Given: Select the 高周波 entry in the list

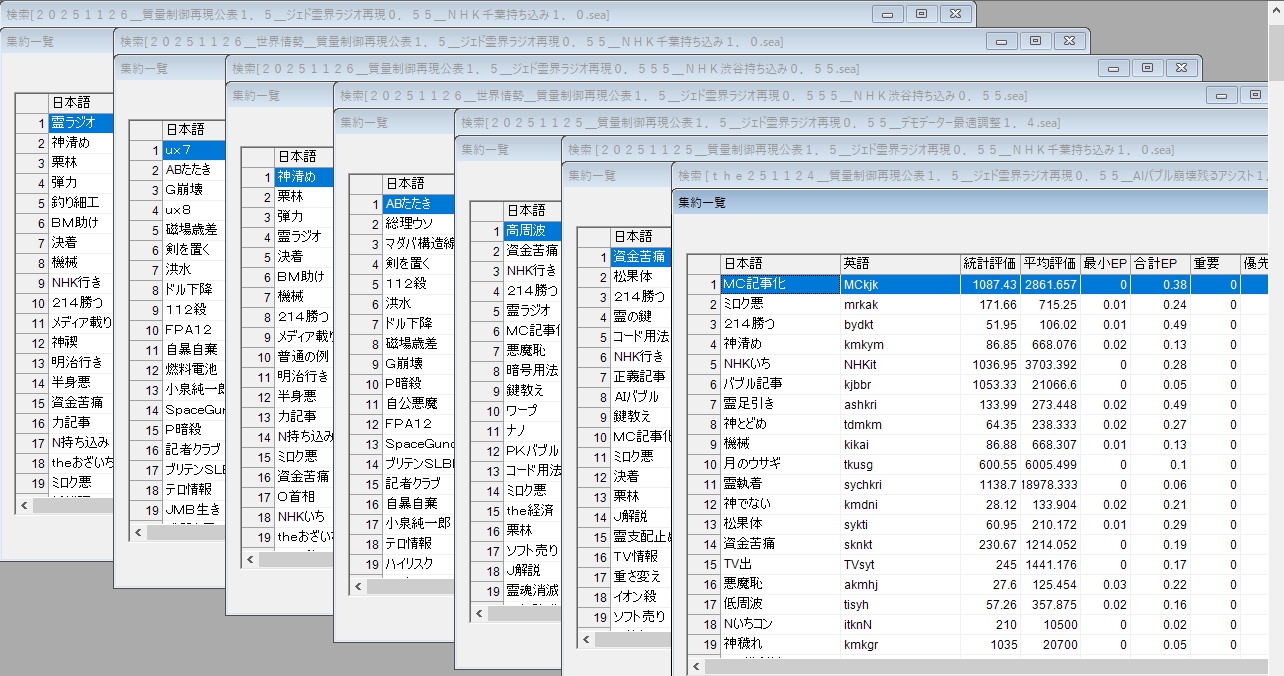Looking at the screenshot, I should point(531,231).
